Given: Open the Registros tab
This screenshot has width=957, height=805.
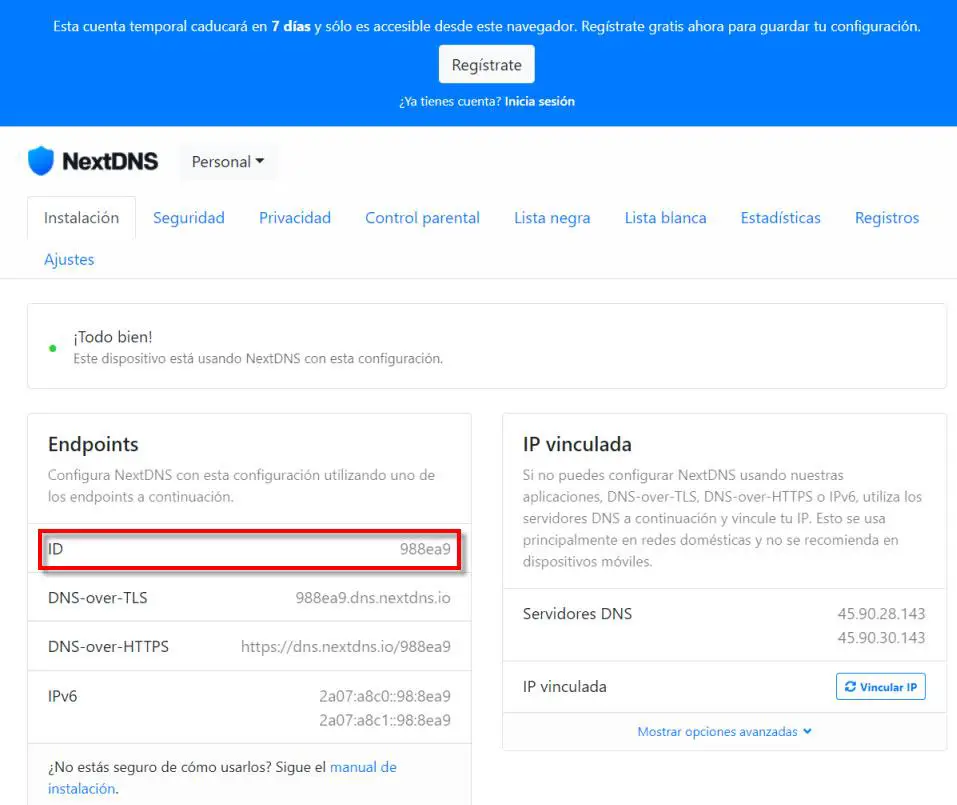Looking at the screenshot, I should (887, 218).
